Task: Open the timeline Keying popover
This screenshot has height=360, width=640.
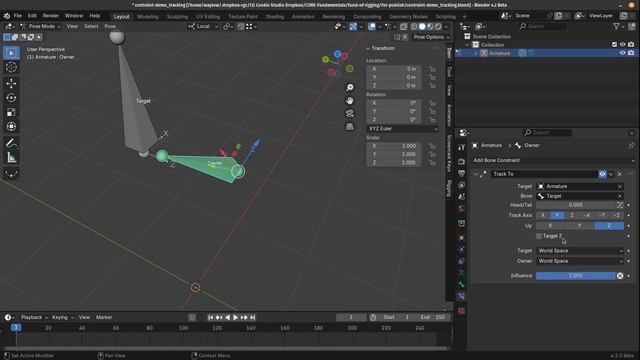Action: [x=62, y=317]
